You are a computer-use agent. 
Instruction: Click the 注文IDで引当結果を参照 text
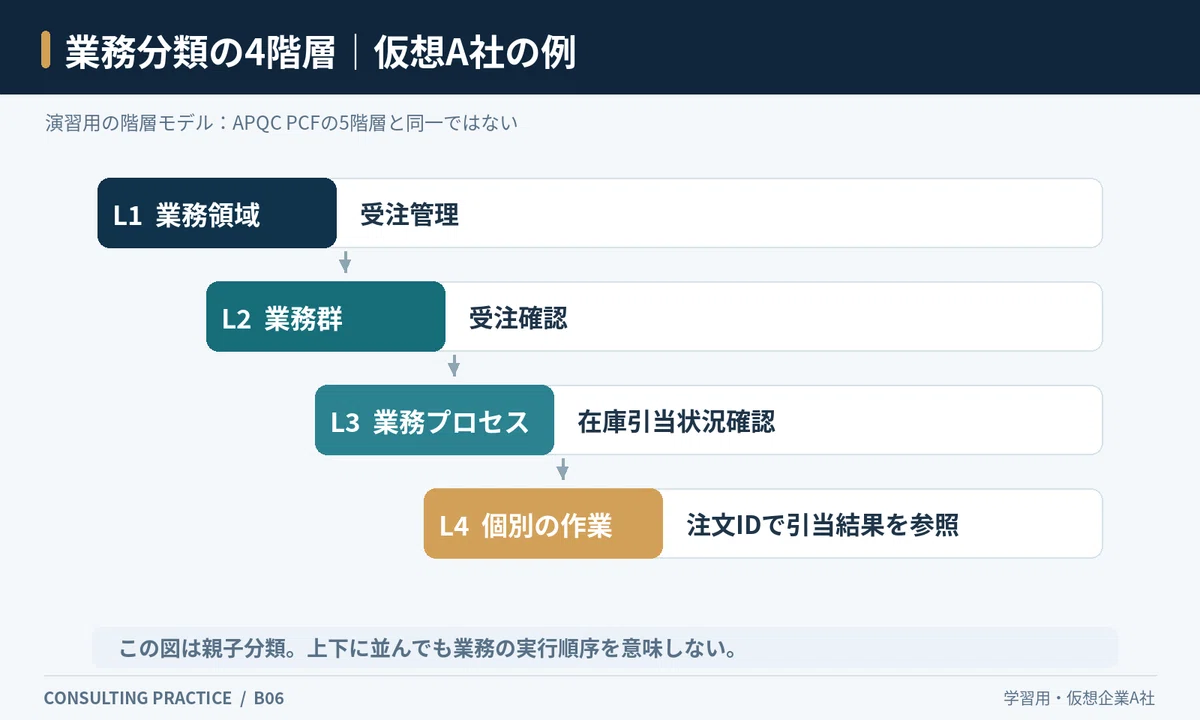[x=823, y=525]
